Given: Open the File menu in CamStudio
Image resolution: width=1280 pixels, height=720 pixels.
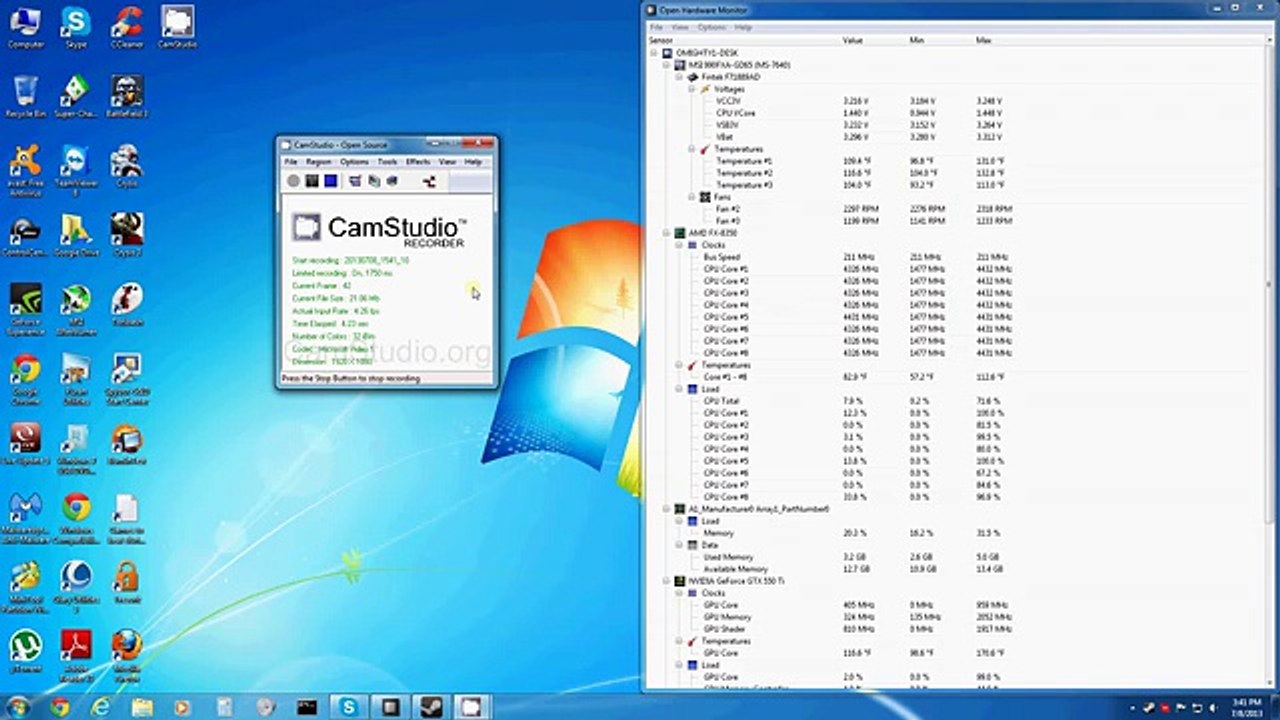Looking at the screenshot, I should pyautogui.click(x=291, y=161).
